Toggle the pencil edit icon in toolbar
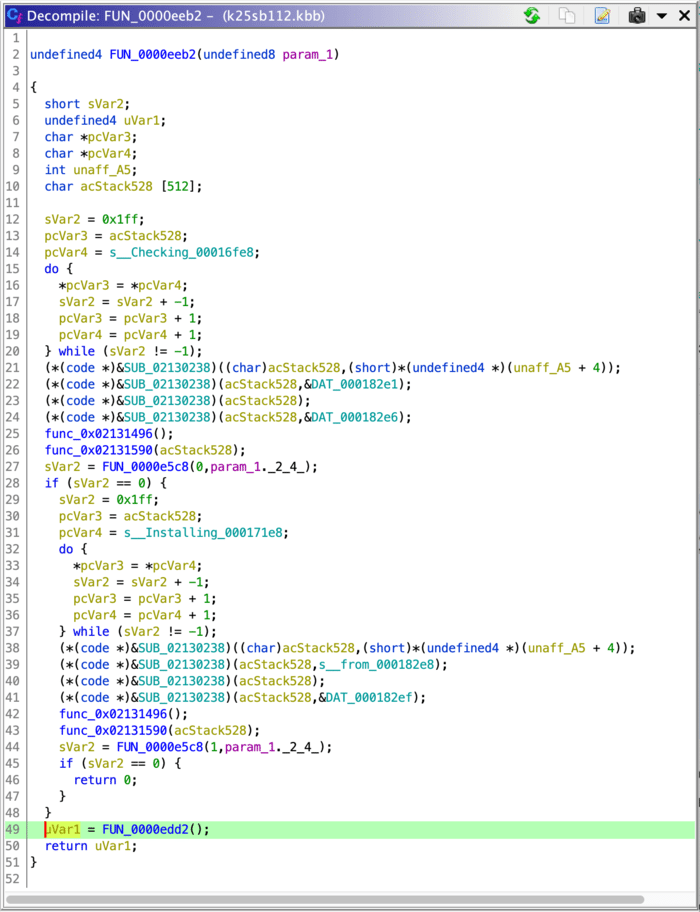This screenshot has height=912, width=700. click(x=602, y=16)
